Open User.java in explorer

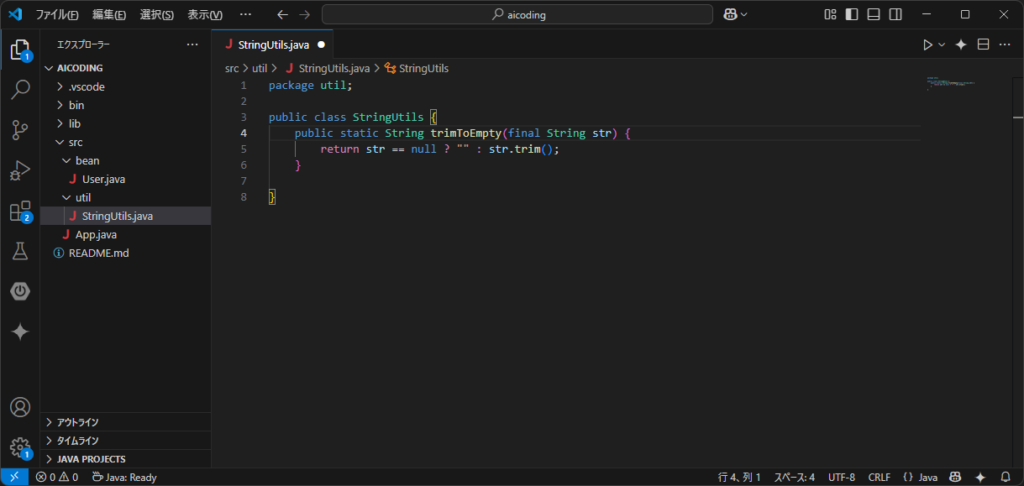(x=125, y=179)
